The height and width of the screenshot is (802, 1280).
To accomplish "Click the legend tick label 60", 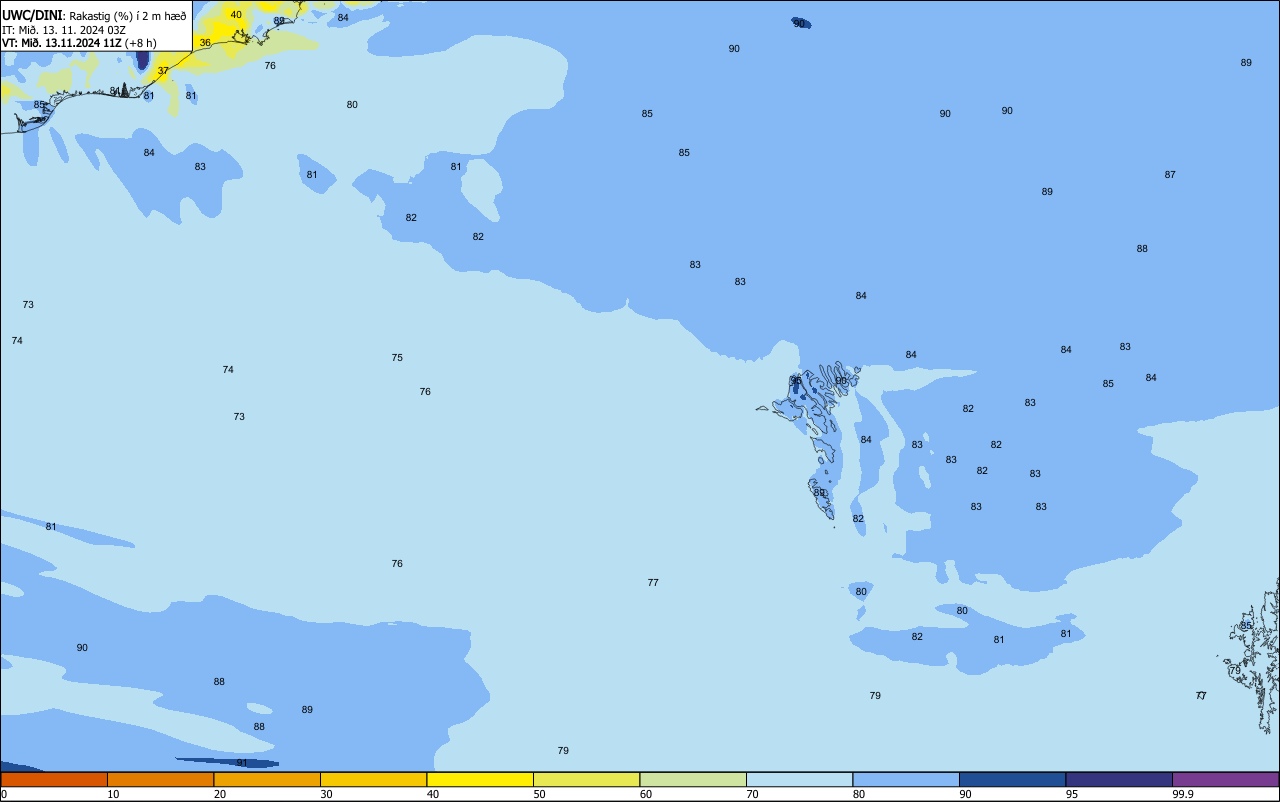I will click(646, 794).
